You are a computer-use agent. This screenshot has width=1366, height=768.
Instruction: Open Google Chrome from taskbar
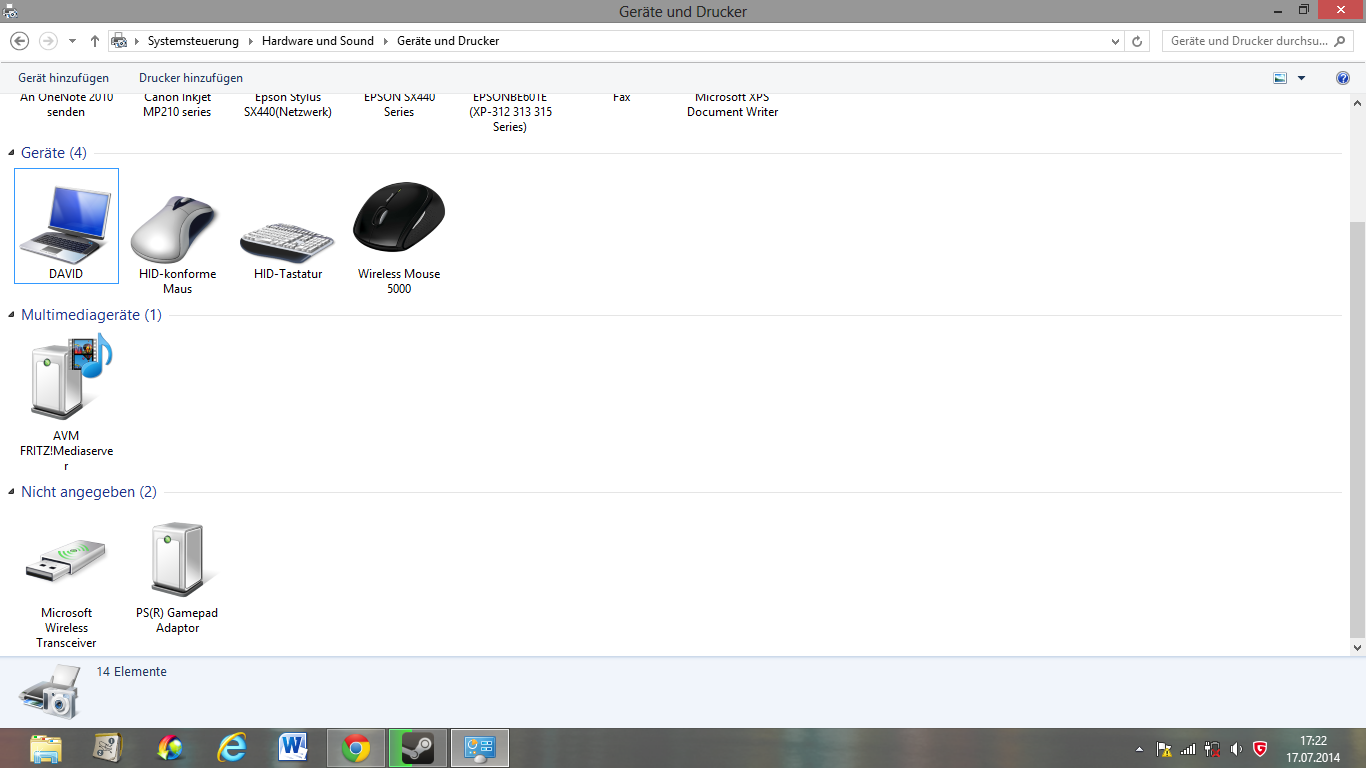[x=356, y=748]
